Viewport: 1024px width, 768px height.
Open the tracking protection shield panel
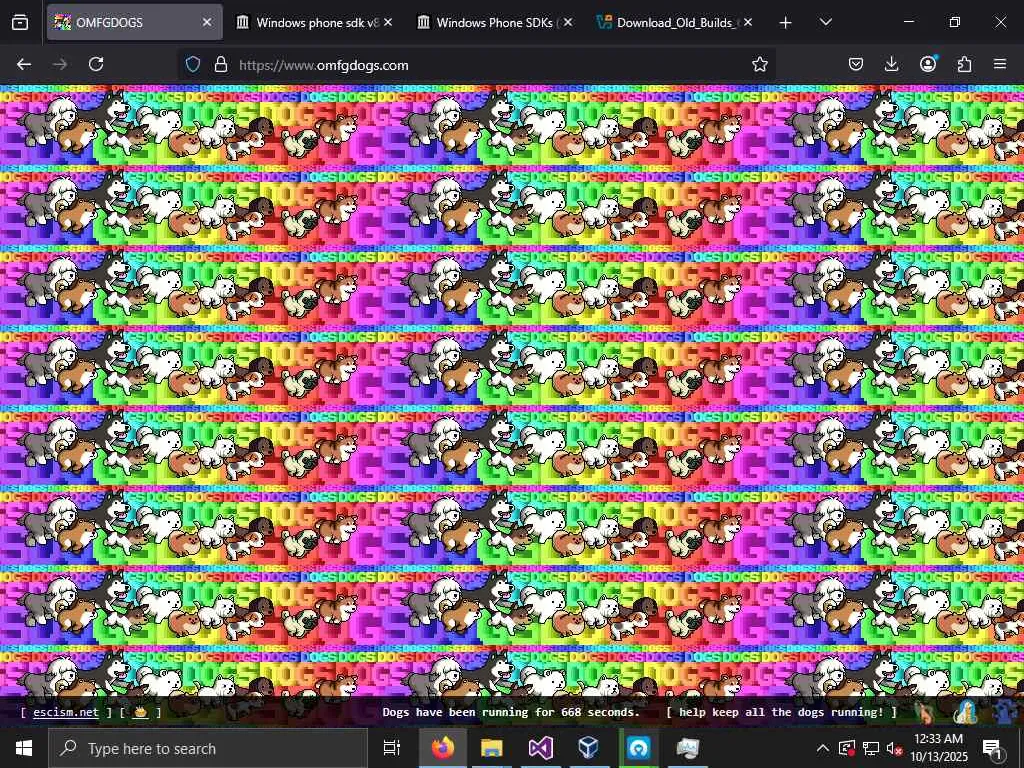coord(193,64)
